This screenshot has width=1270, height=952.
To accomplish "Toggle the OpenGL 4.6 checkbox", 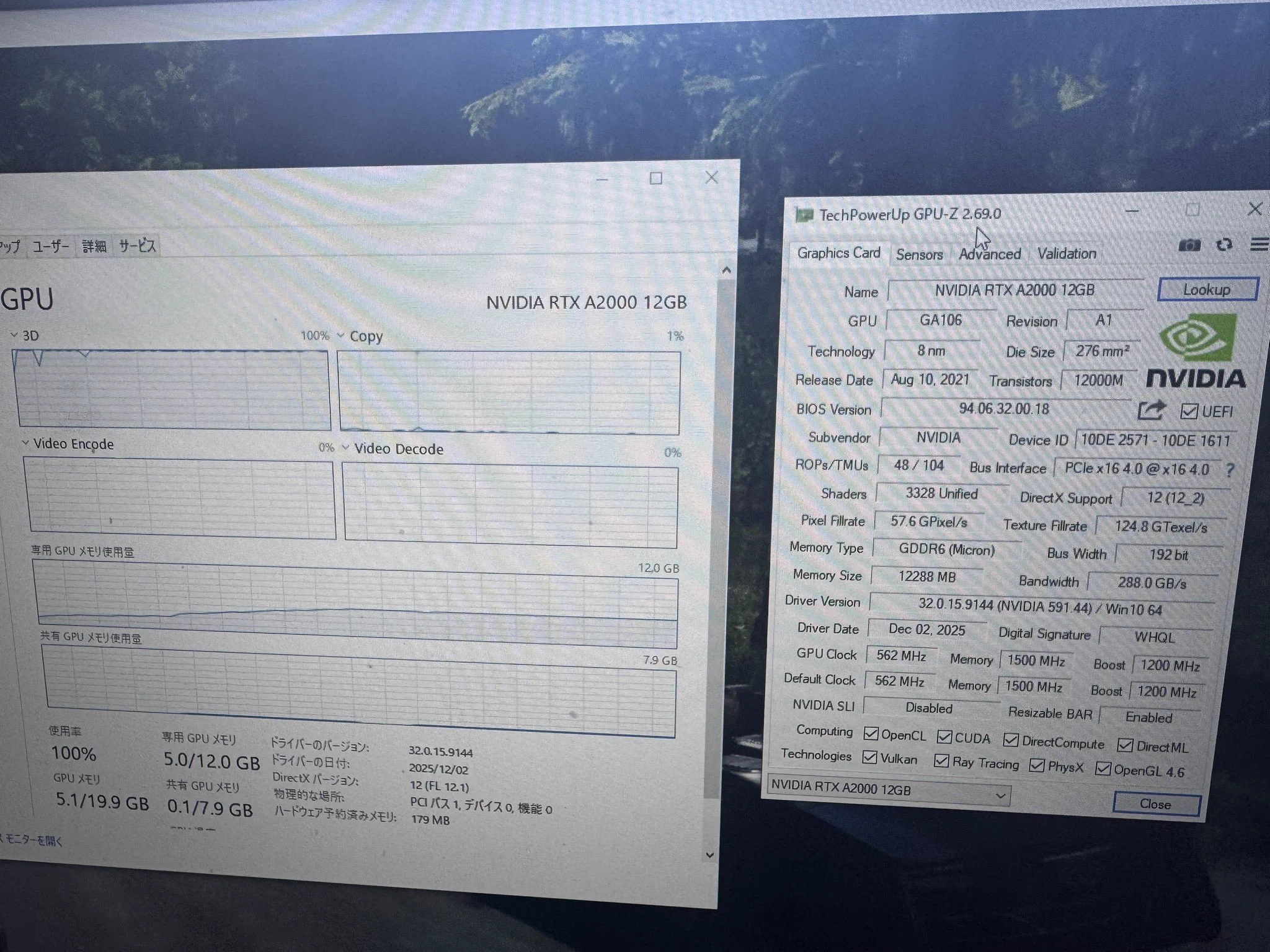I will pos(1103,769).
